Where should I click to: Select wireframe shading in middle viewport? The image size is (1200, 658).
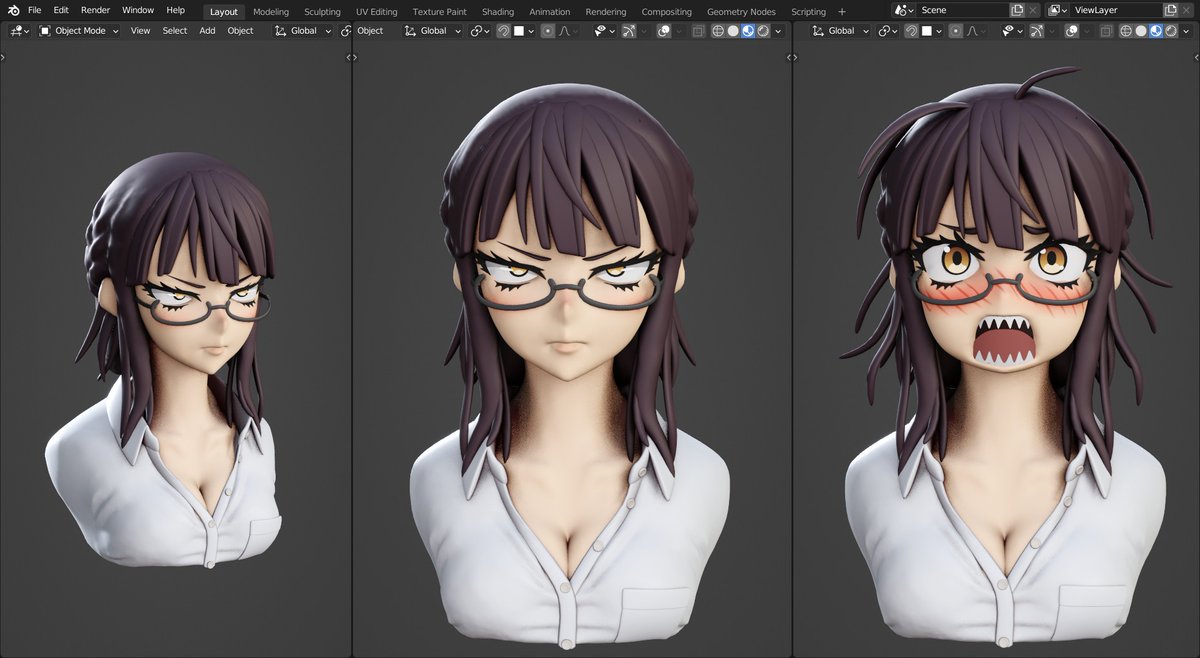(718, 31)
